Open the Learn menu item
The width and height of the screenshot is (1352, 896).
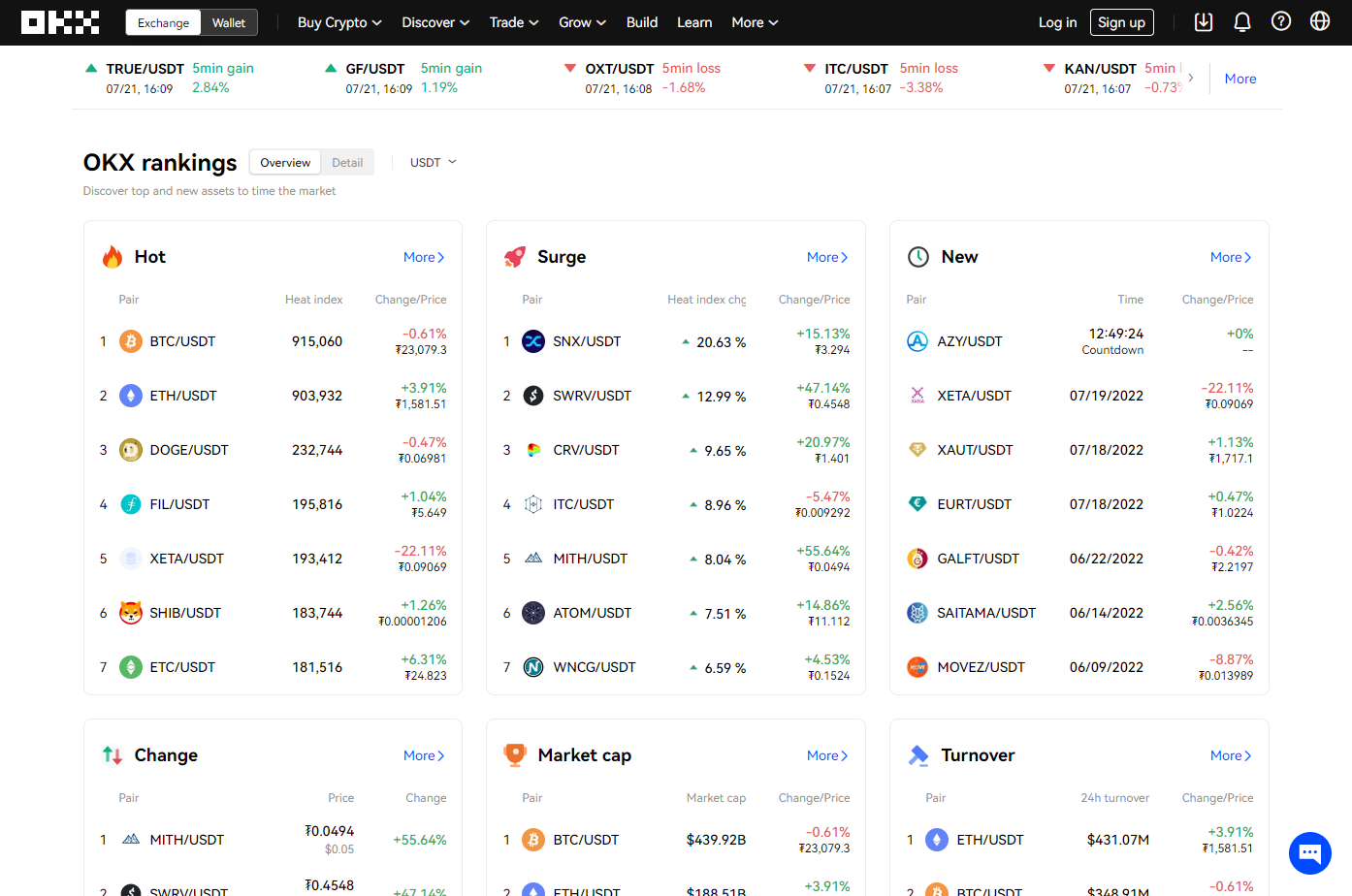pyautogui.click(x=694, y=22)
